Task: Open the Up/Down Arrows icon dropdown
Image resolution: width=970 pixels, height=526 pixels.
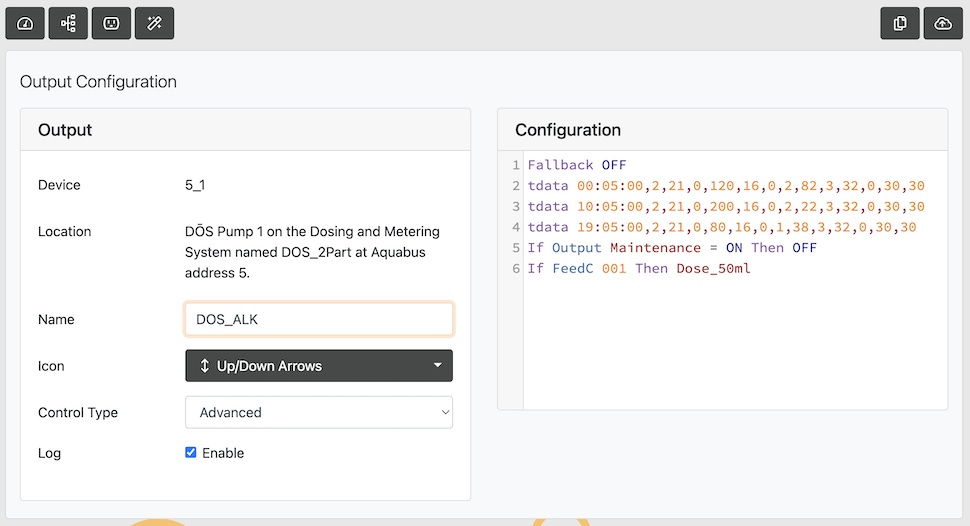Action: (319, 366)
